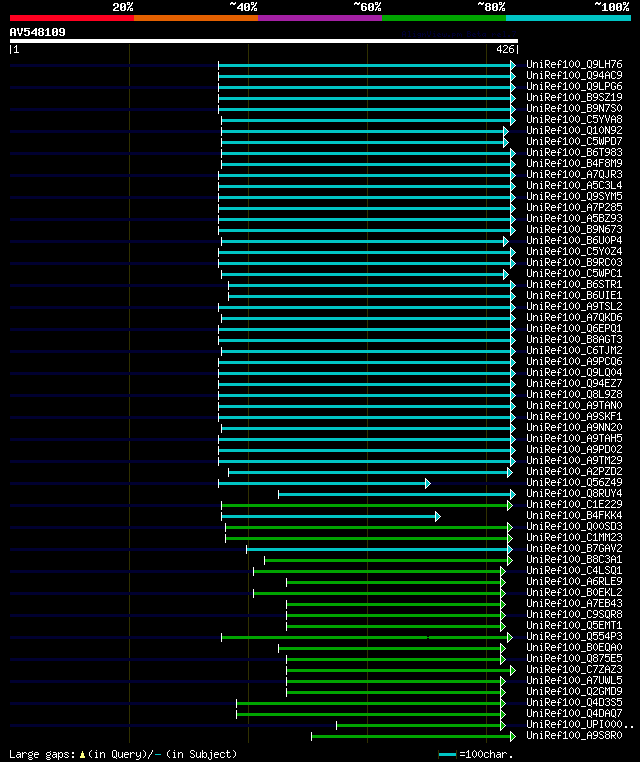Select the UniRef100_B9N673 hit name

click(x=574, y=229)
